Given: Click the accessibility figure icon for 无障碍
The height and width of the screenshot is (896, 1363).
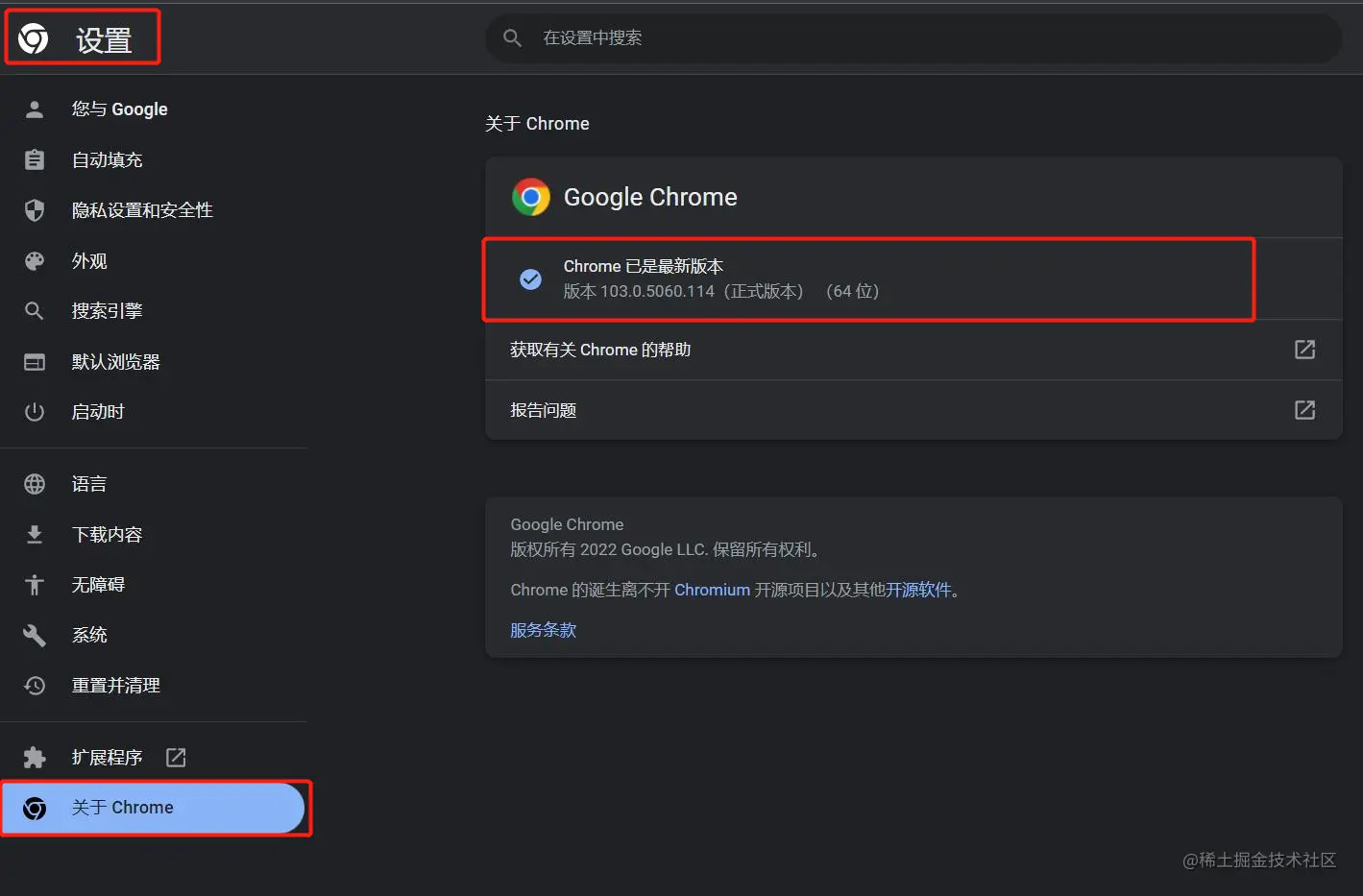Looking at the screenshot, I should 35,585.
